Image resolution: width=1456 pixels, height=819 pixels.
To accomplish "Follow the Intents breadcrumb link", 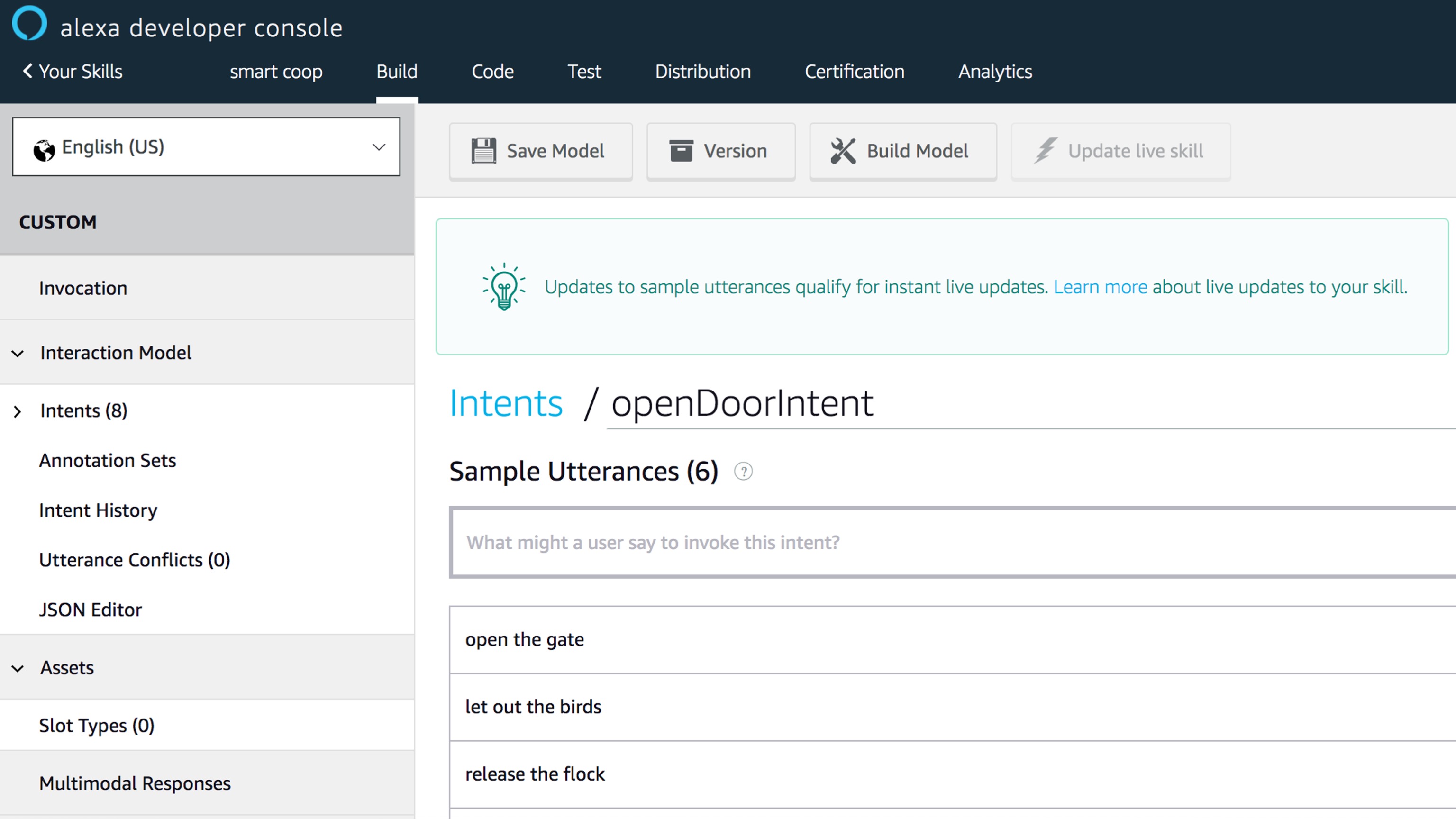I will pos(506,403).
